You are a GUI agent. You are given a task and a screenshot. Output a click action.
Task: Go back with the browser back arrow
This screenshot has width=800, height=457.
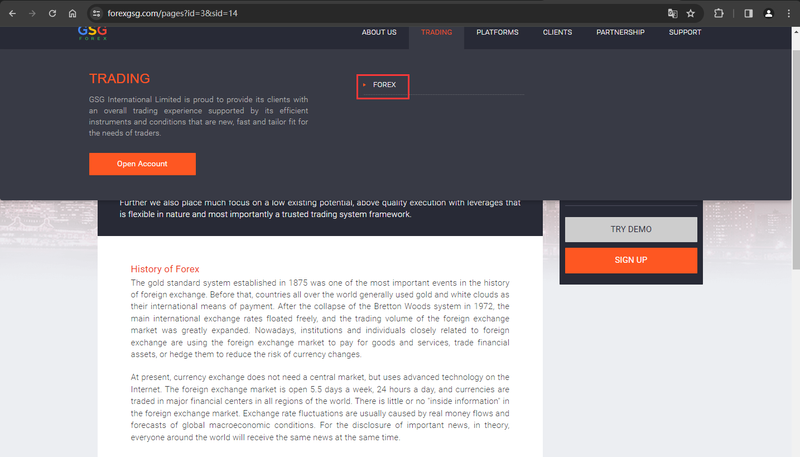point(12,13)
